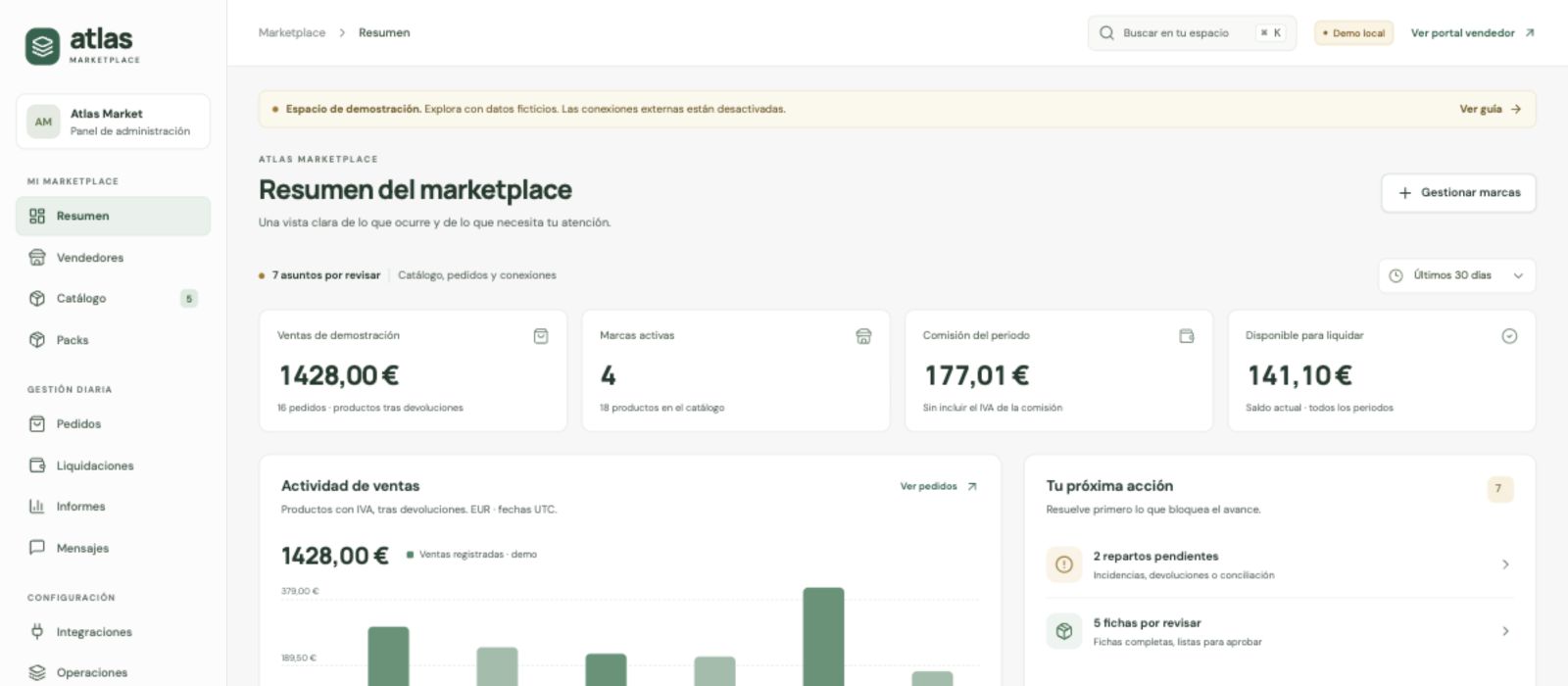
Task: Click the Marketplace breadcrumb link
Action: click(292, 33)
